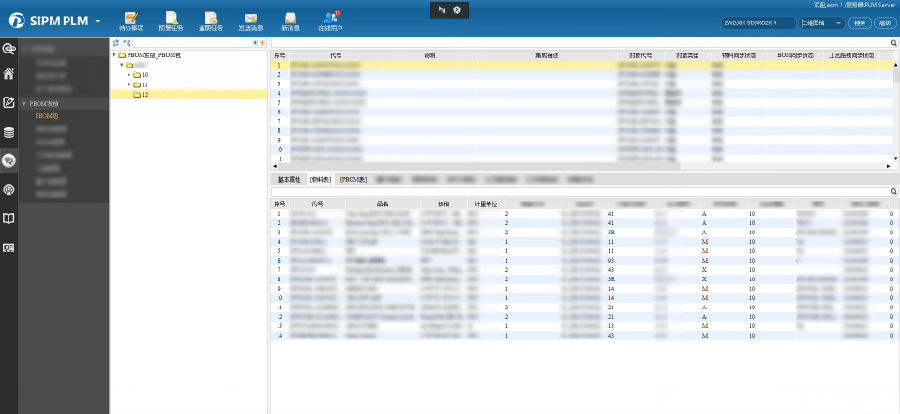900x414 pixels.
Task: Open the search-key icon at top of left sidebar
Action: 9,49
